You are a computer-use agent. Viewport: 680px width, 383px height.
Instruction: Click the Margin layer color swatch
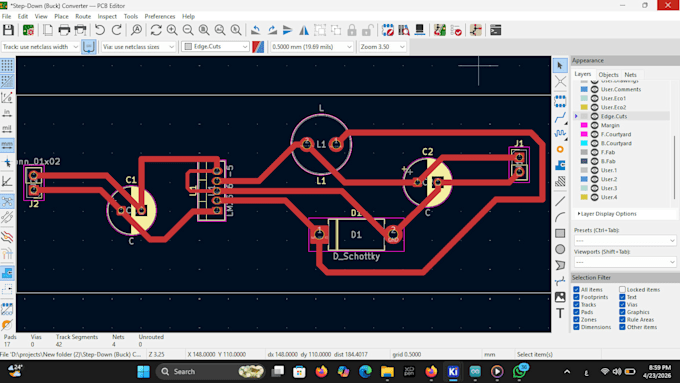click(x=584, y=125)
